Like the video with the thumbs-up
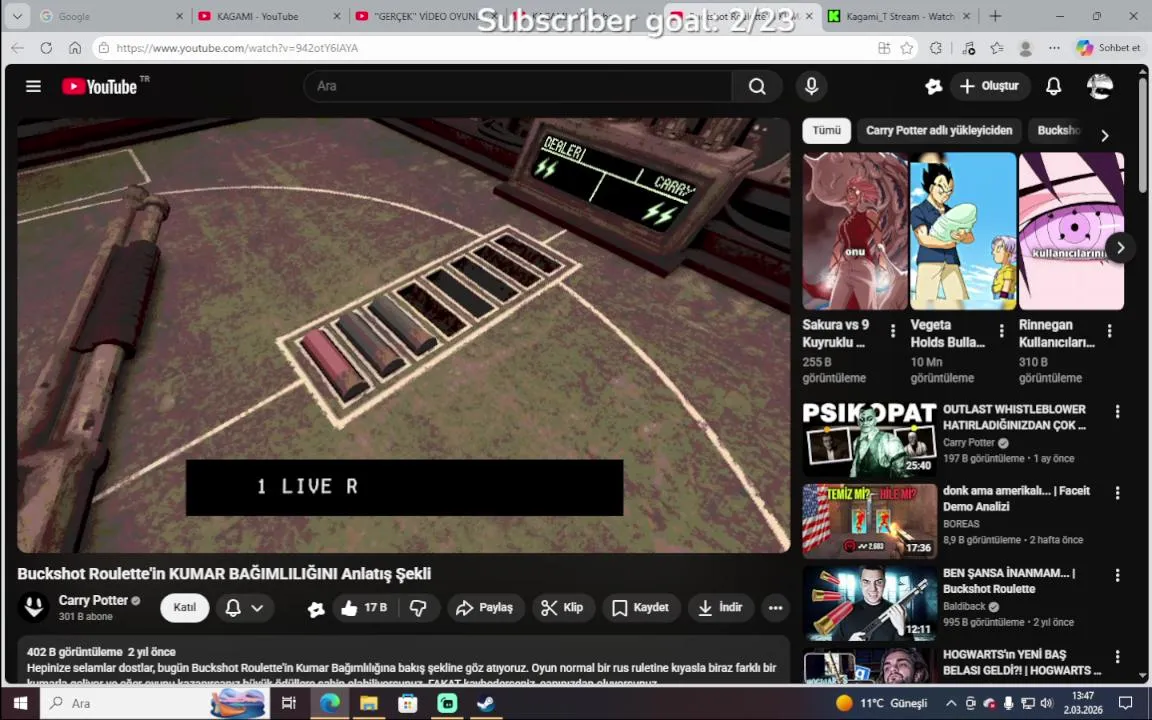 pyautogui.click(x=365, y=608)
